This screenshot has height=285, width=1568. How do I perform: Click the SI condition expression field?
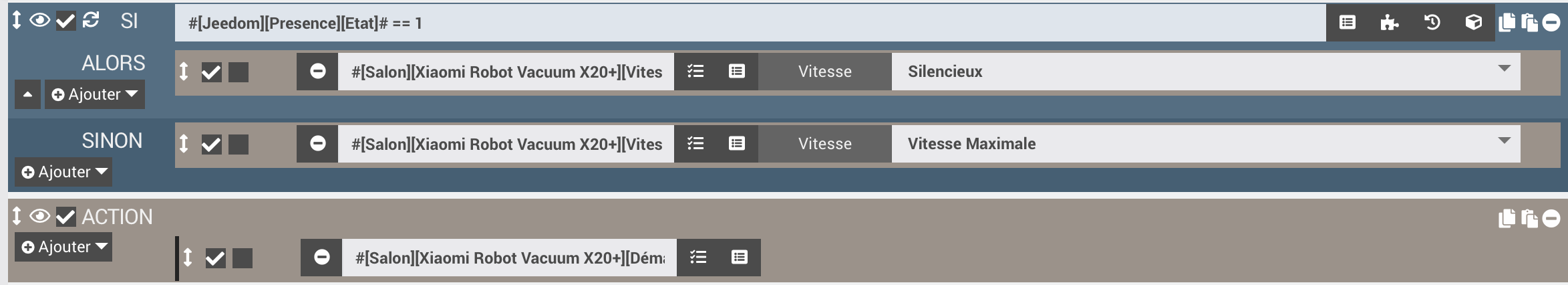[750, 23]
